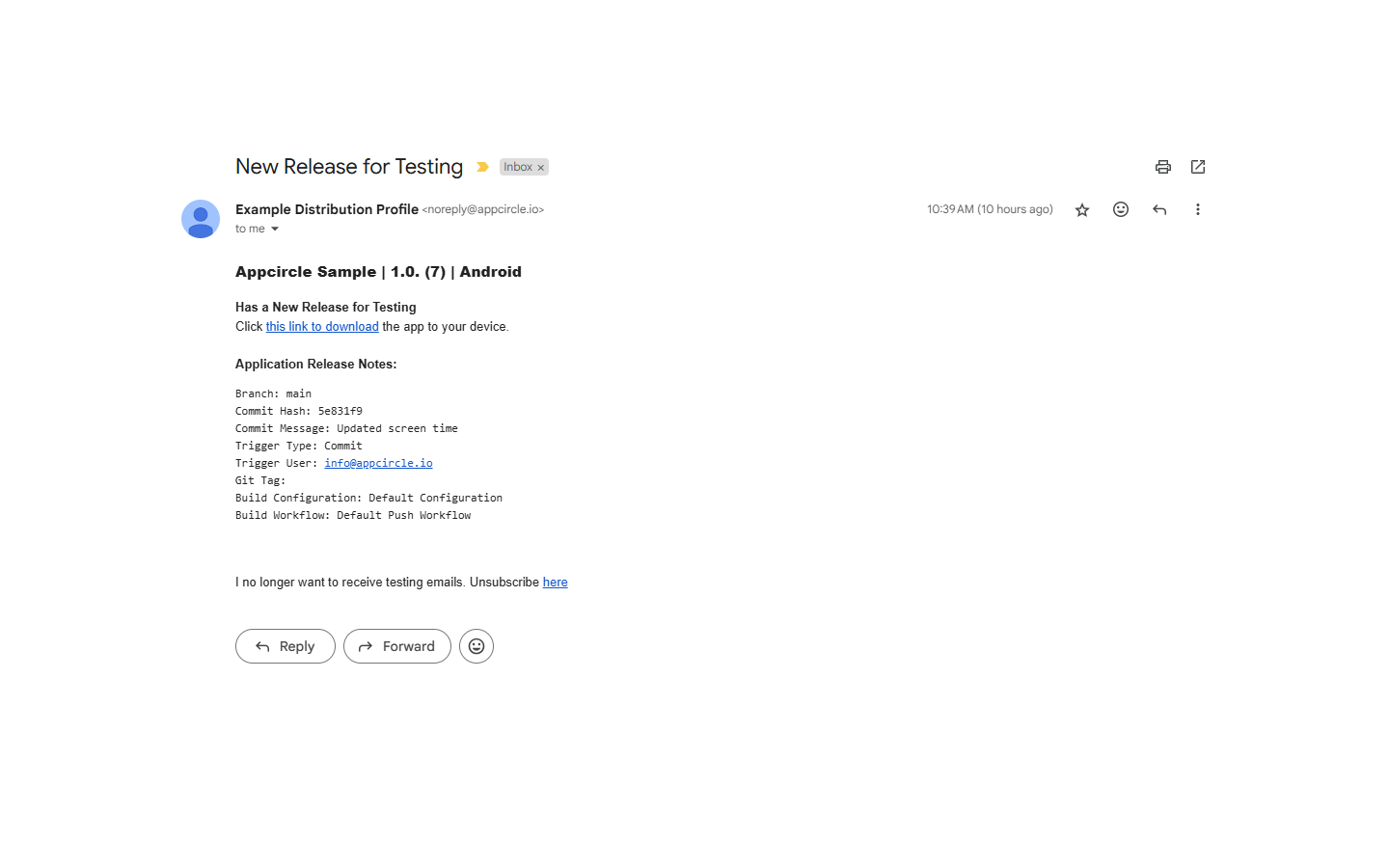
Task: Print this email using the printer icon
Action: [1162, 167]
